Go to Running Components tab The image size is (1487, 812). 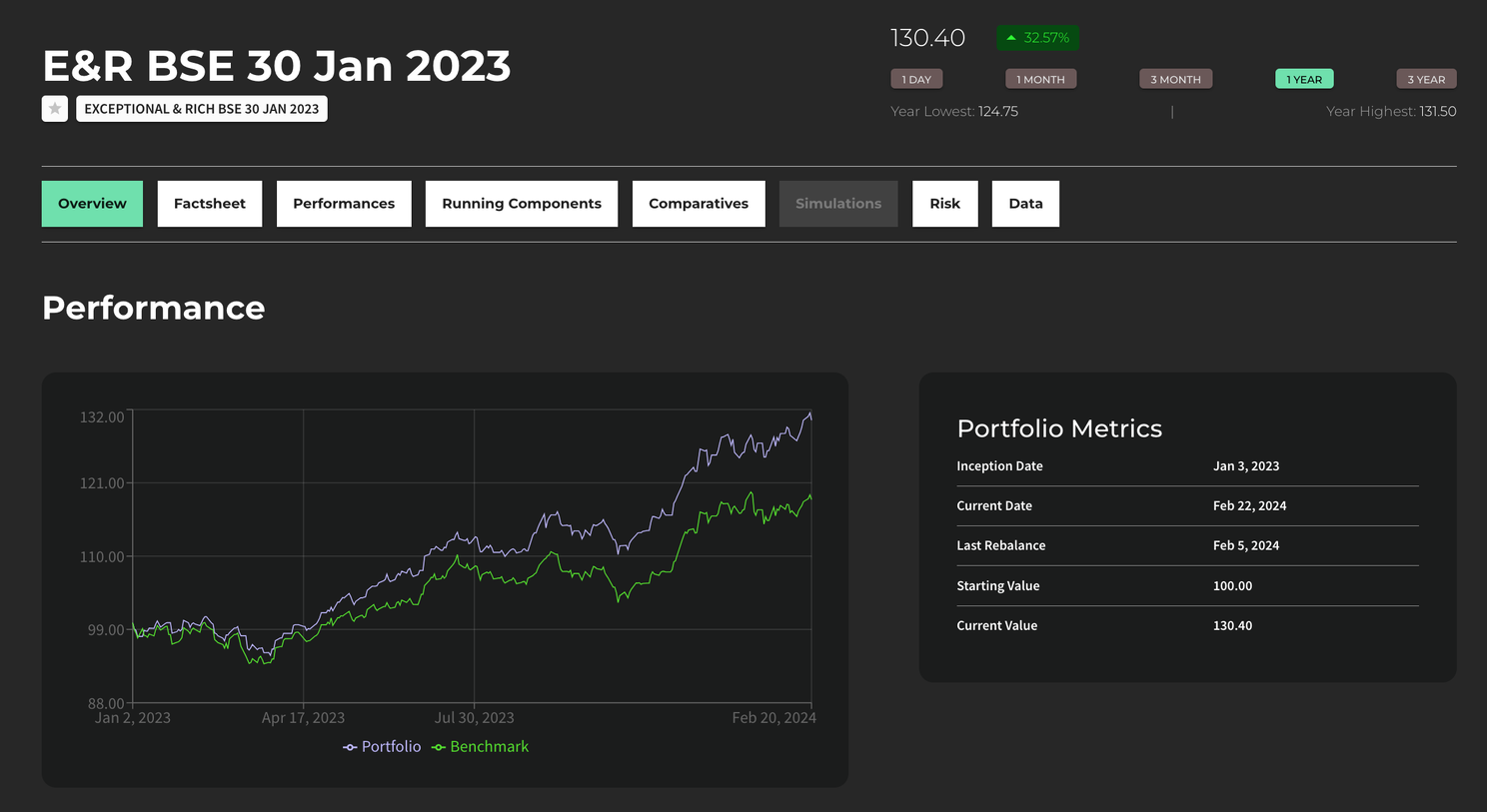pos(522,204)
